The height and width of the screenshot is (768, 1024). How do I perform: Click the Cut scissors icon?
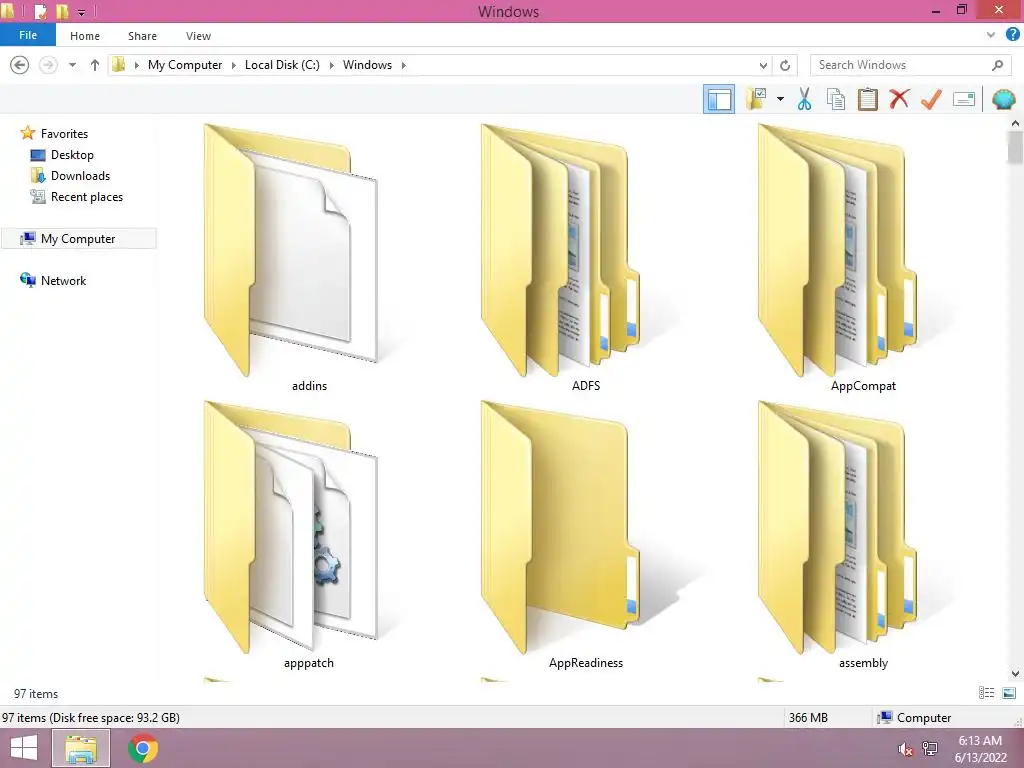point(805,99)
